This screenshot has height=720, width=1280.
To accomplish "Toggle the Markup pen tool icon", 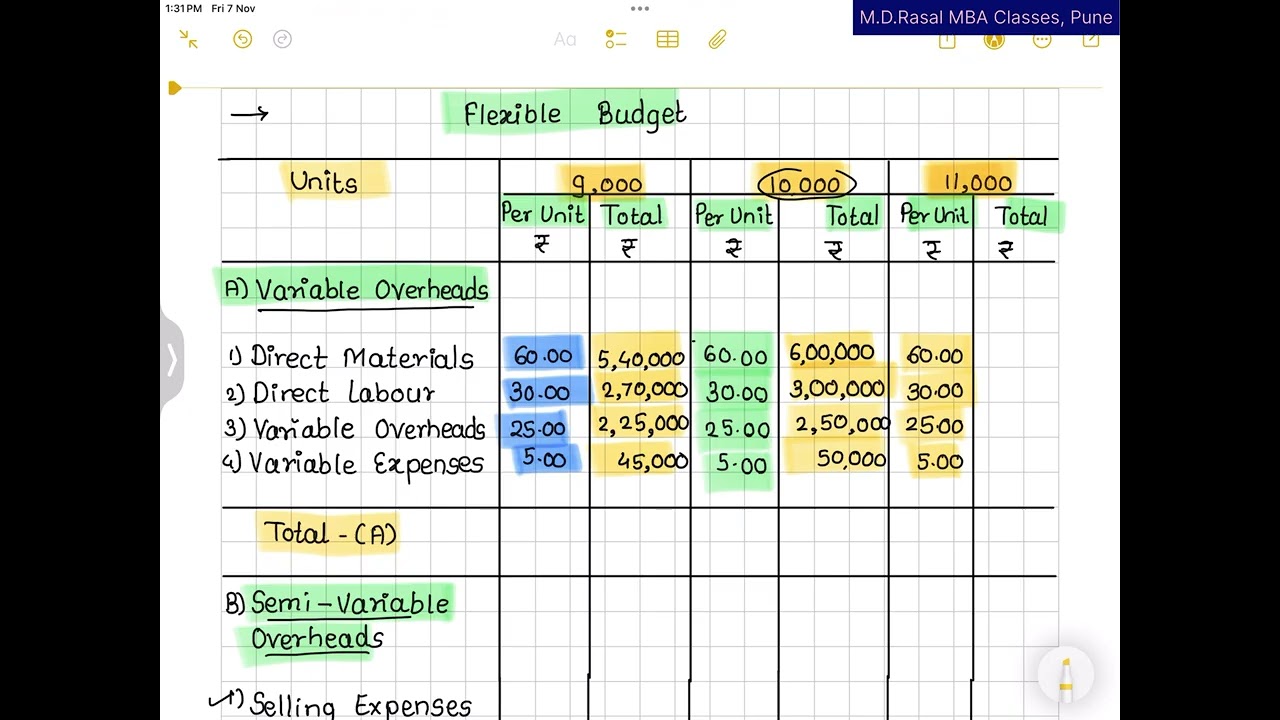I will (994, 40).
